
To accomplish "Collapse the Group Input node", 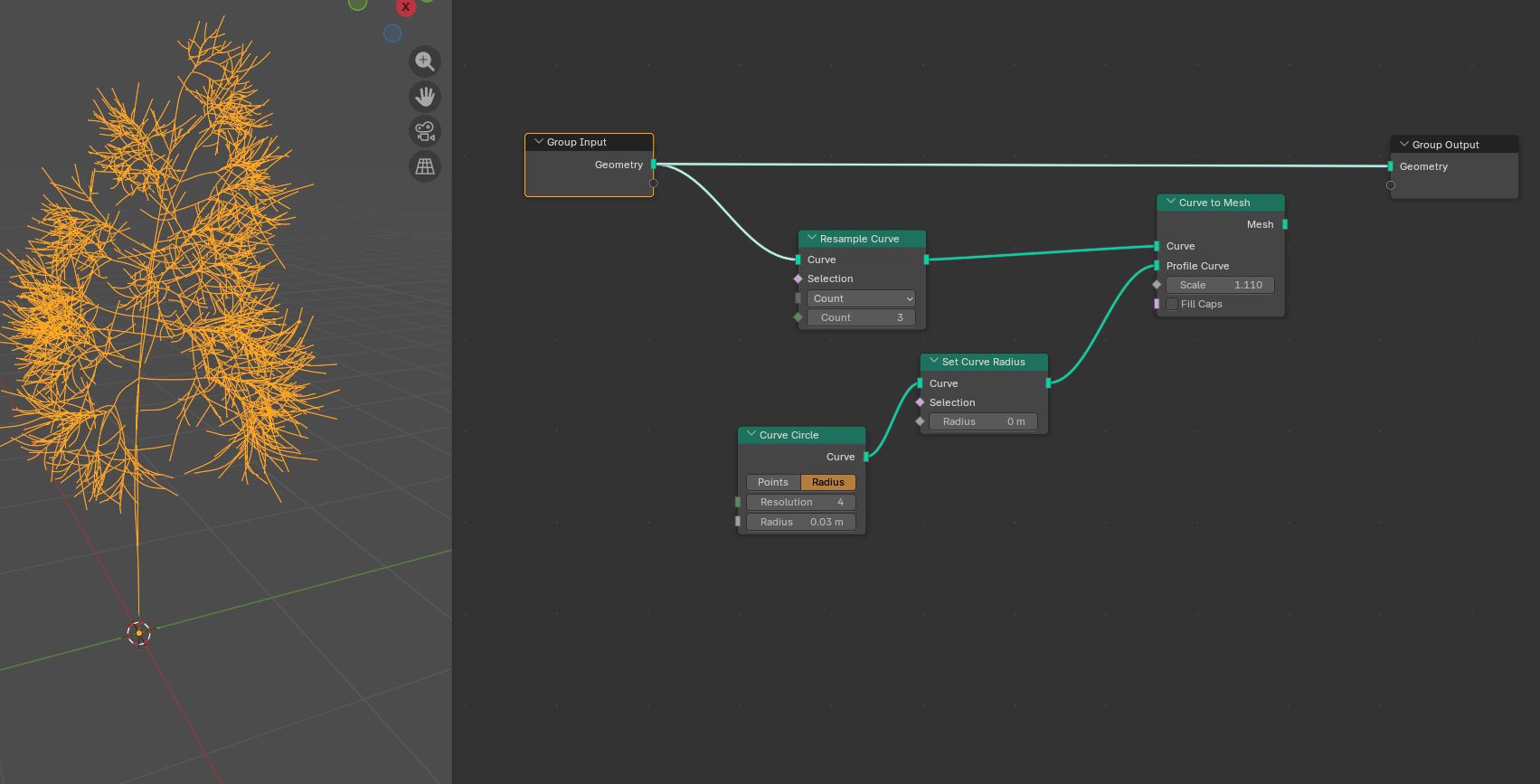I will pyautogui.click(x=539, y=142).
